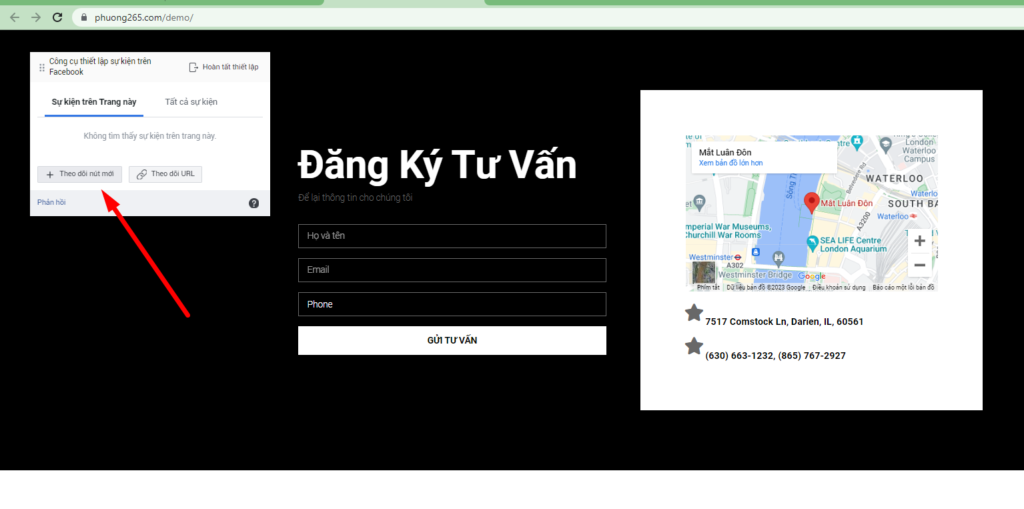This screenshot has width=1024, height=509.
Task: Click the 'Theo dõi nút mới' button
Action: (x=79, y=174)
